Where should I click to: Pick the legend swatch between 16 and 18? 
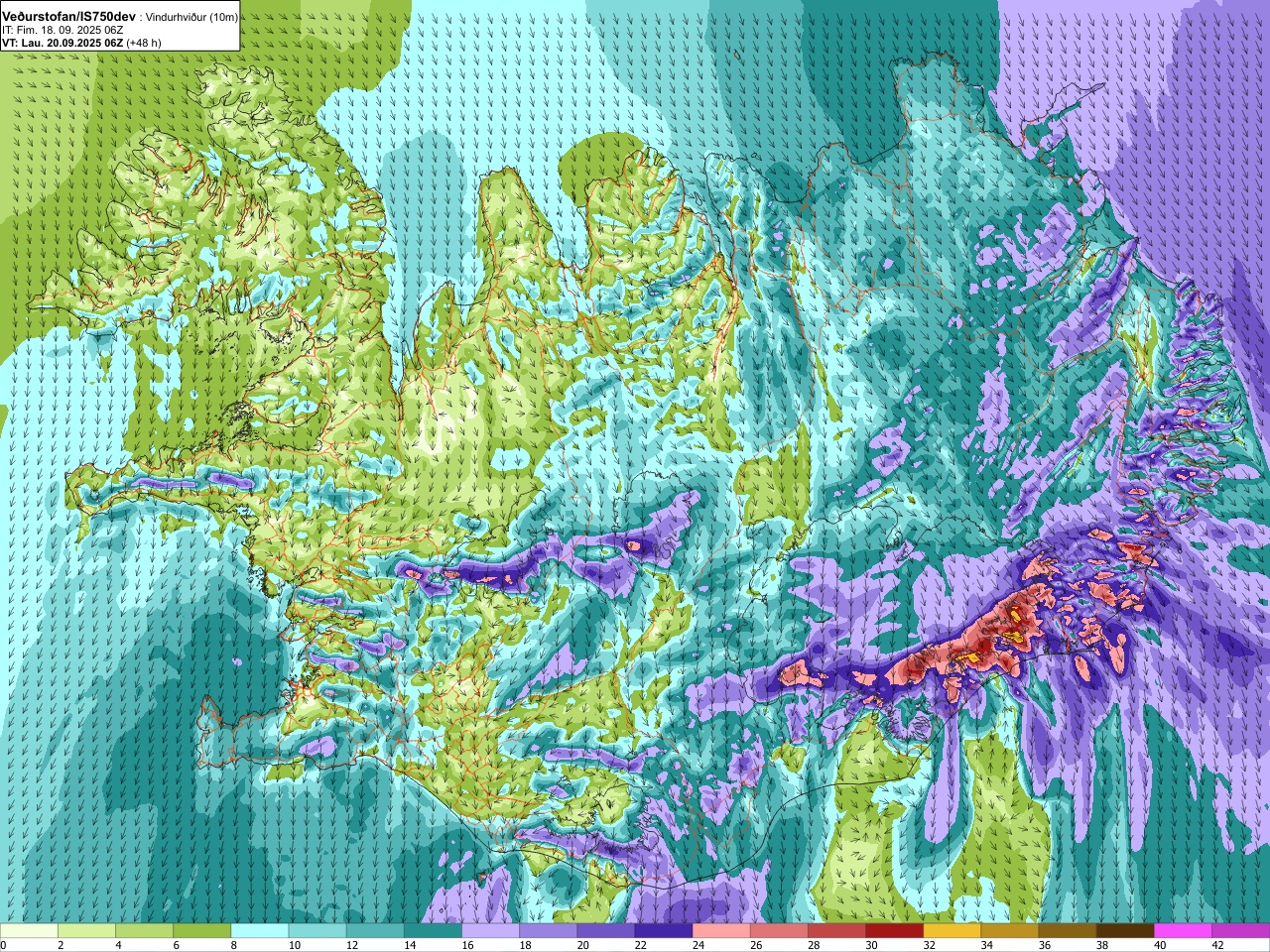coord(491,931)
